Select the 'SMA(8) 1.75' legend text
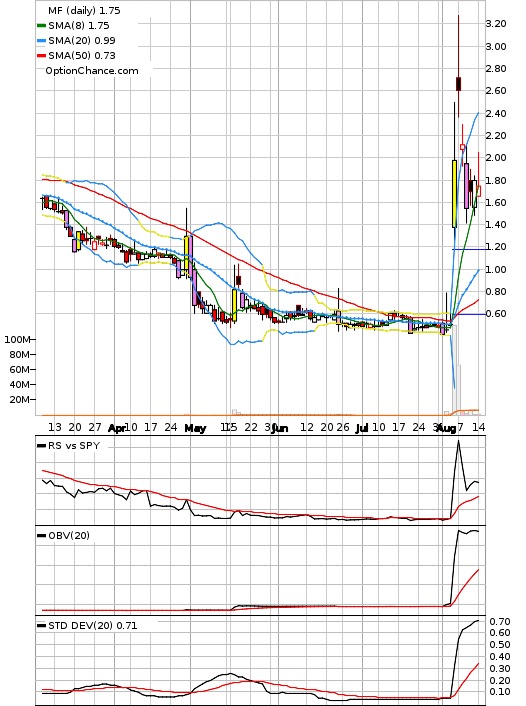Screen dimensions: 526x706 coord(79,26)
